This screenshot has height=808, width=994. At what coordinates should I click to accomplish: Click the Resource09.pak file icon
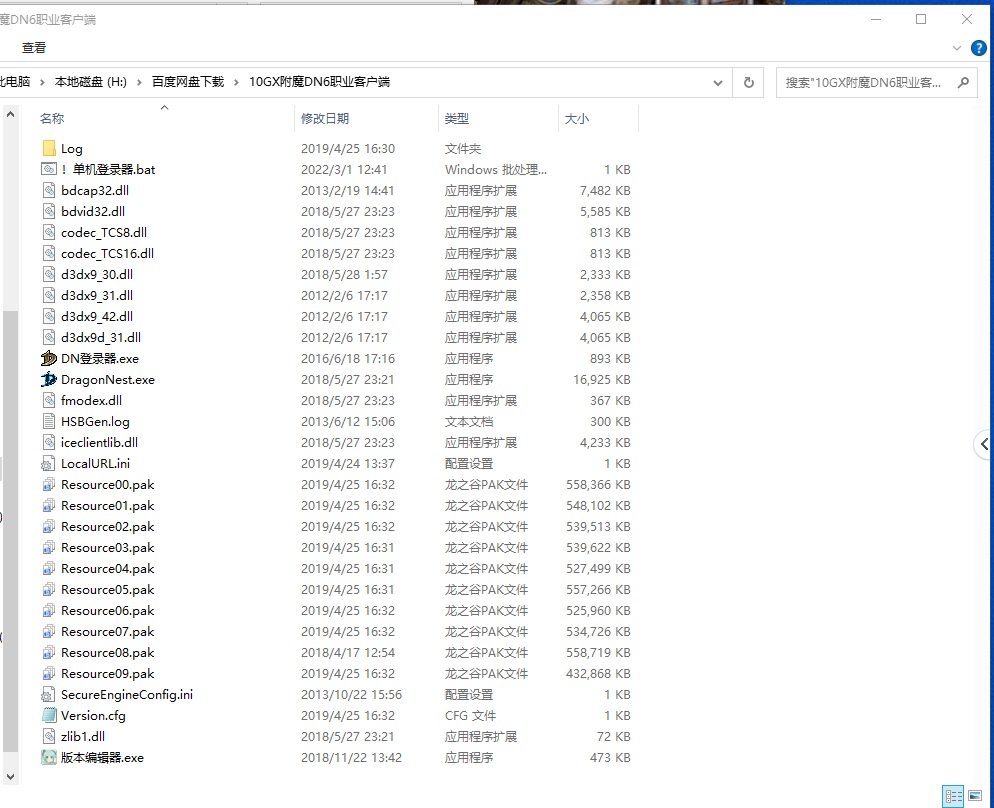pos(48,674)
